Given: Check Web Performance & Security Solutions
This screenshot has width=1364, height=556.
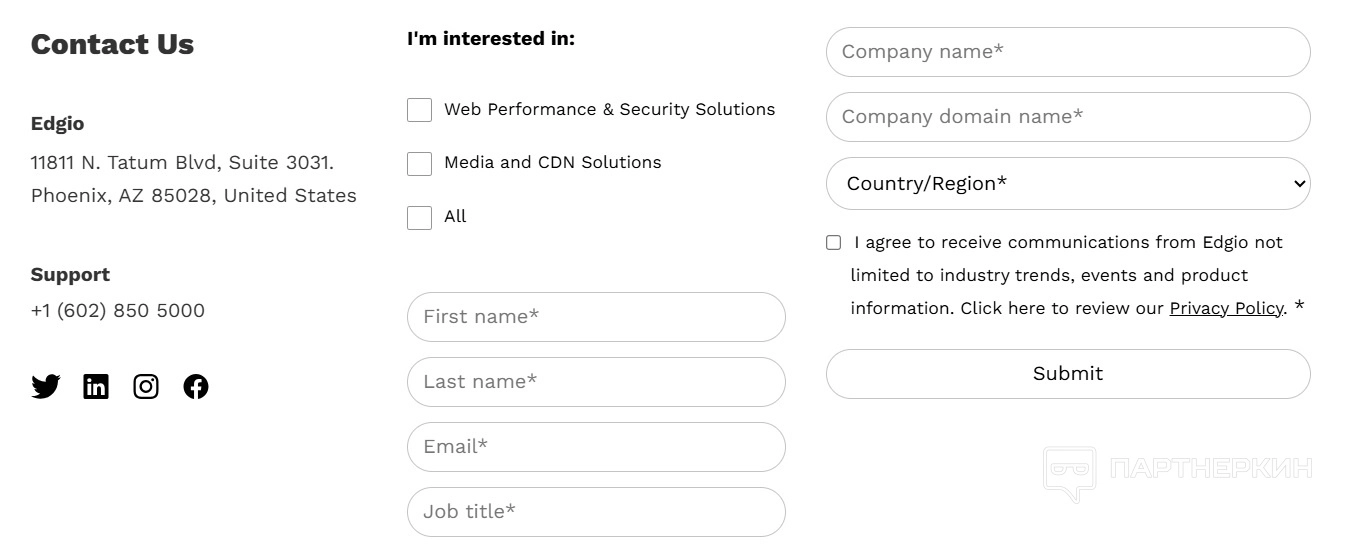Looking at the screenshot, I should [x=420, y=110].
